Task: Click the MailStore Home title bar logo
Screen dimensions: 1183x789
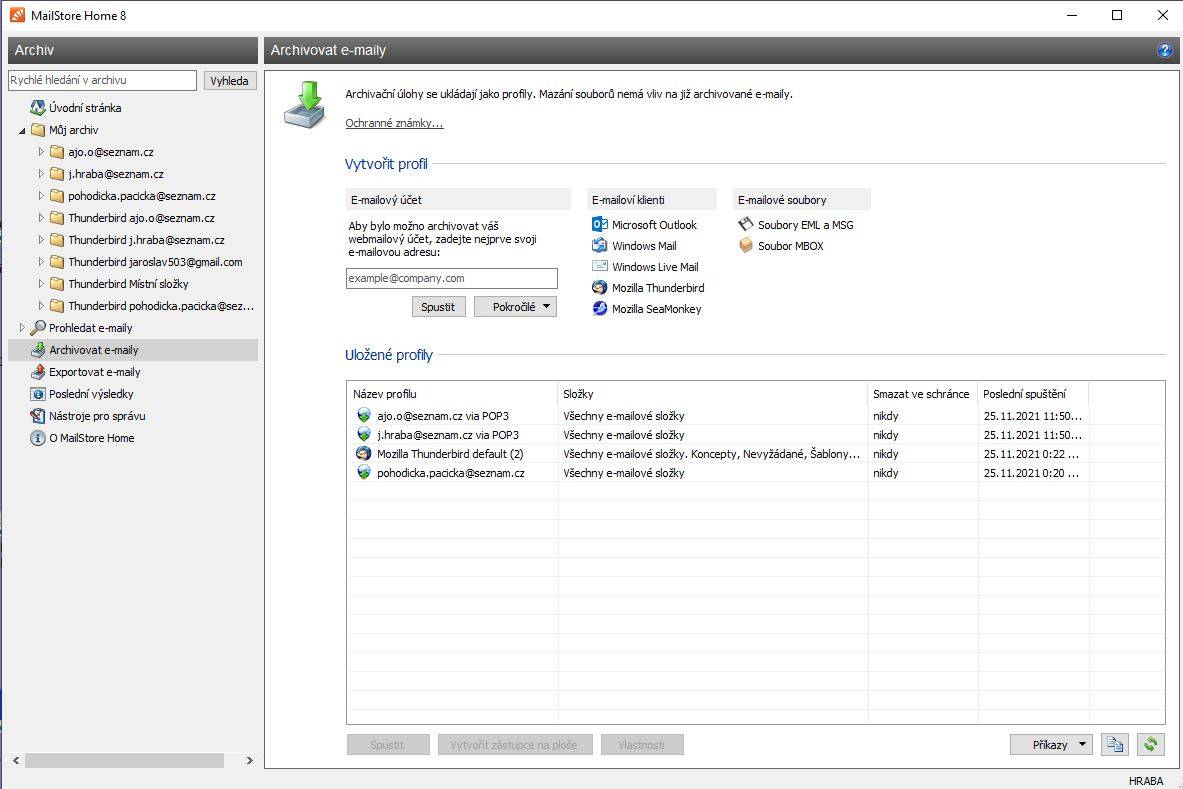Action: click(x=17, y=15)
